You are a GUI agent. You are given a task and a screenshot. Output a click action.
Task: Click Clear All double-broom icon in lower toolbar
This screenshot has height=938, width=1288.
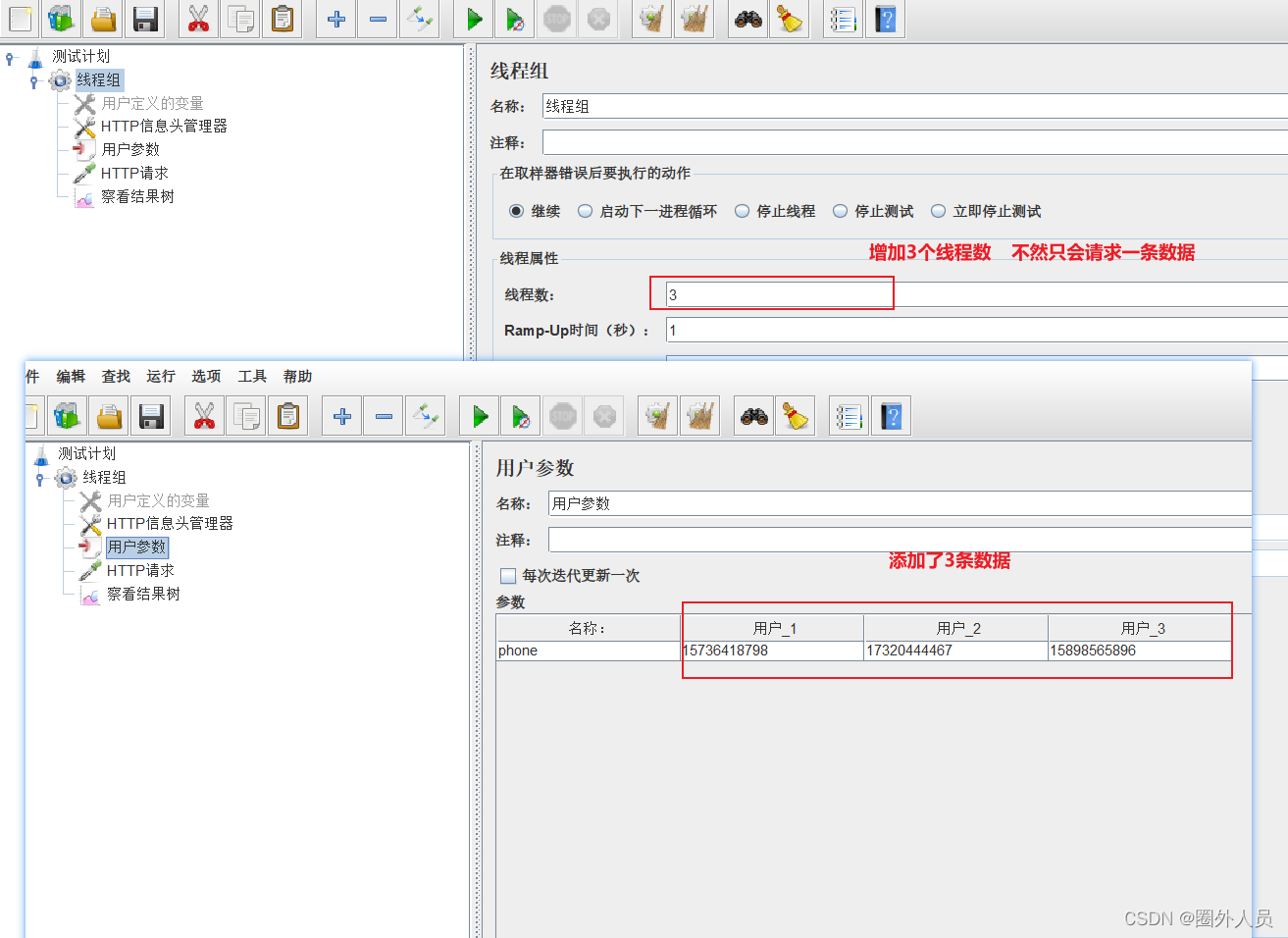click(699, 416)
